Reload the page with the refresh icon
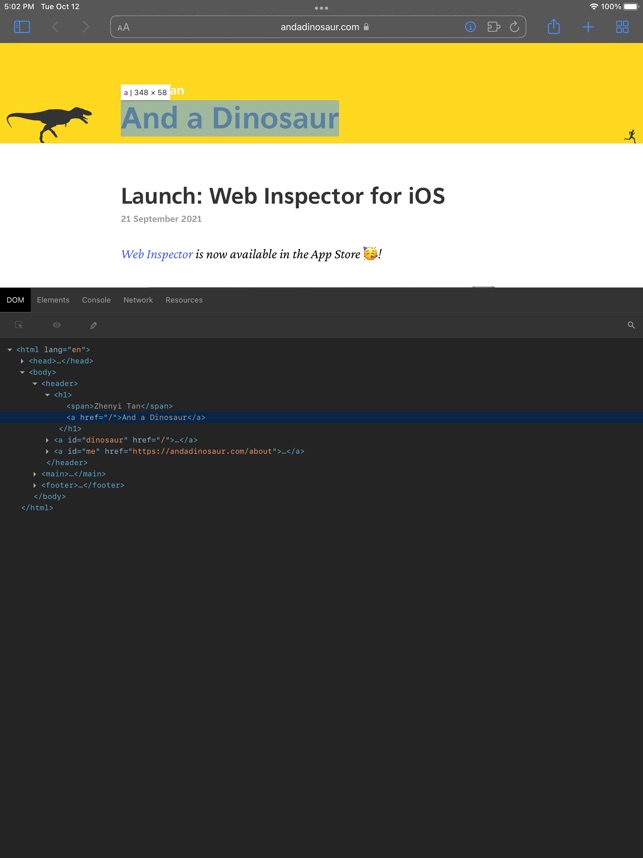Image resolution: width=643 pixels, height=858 pixels. click(x=514, y=27)
